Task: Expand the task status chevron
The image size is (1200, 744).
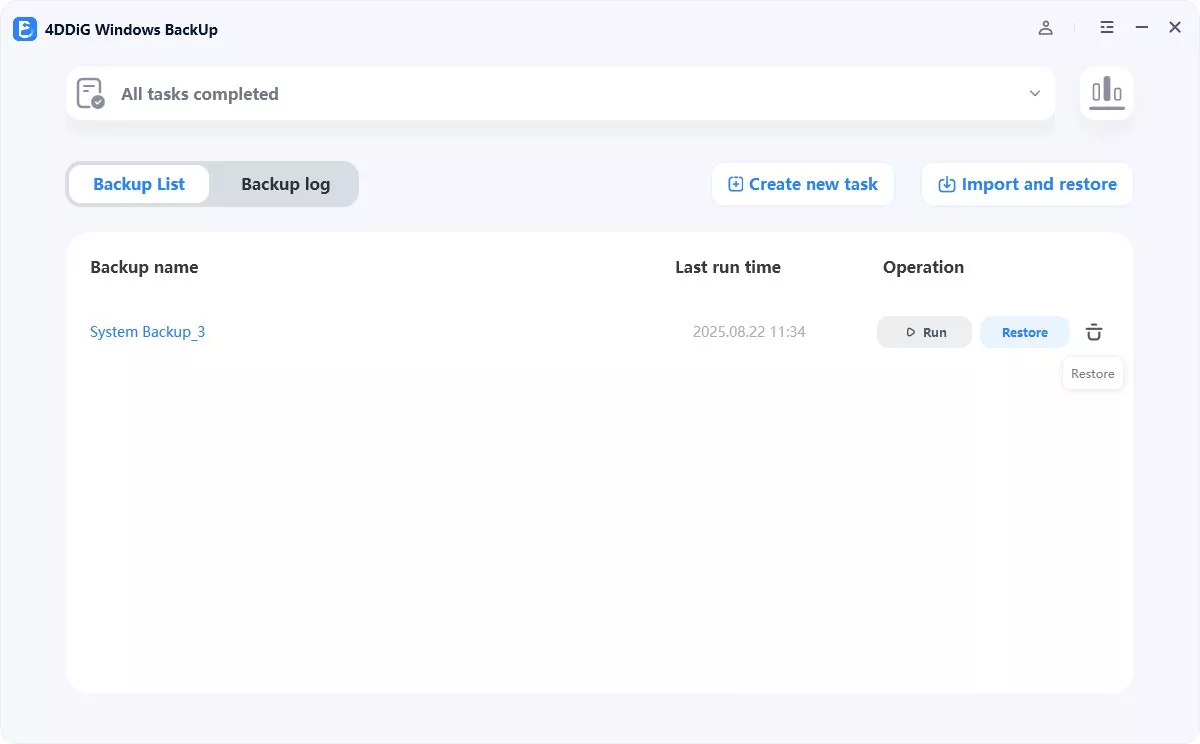Action: click(x=1035, y=94)
